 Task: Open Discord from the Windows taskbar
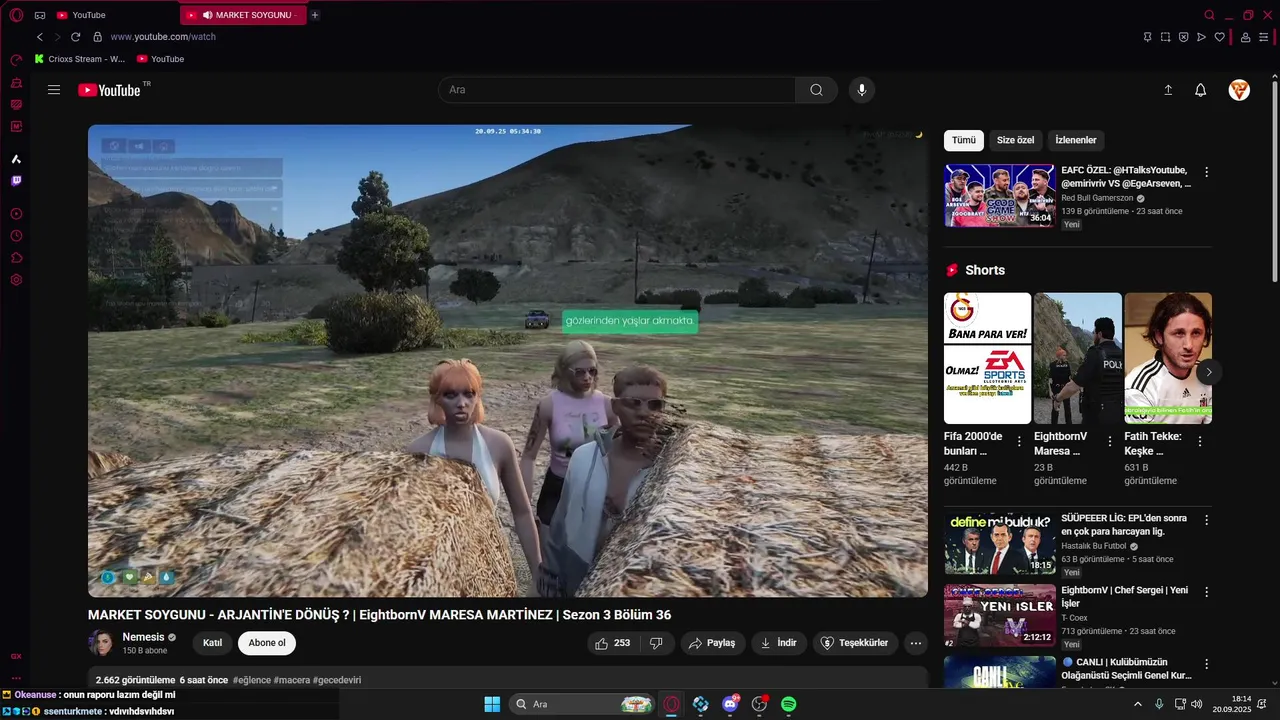[x=730, y=704]
